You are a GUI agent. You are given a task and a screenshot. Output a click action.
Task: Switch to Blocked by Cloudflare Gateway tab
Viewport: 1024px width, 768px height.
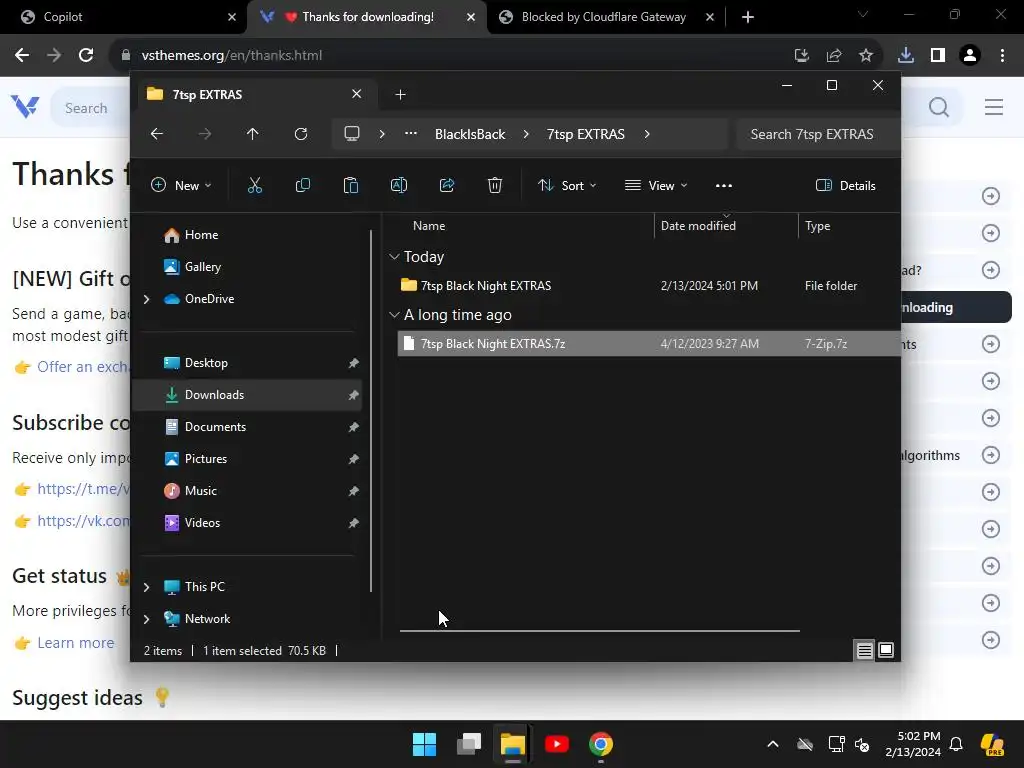[606, 17]
